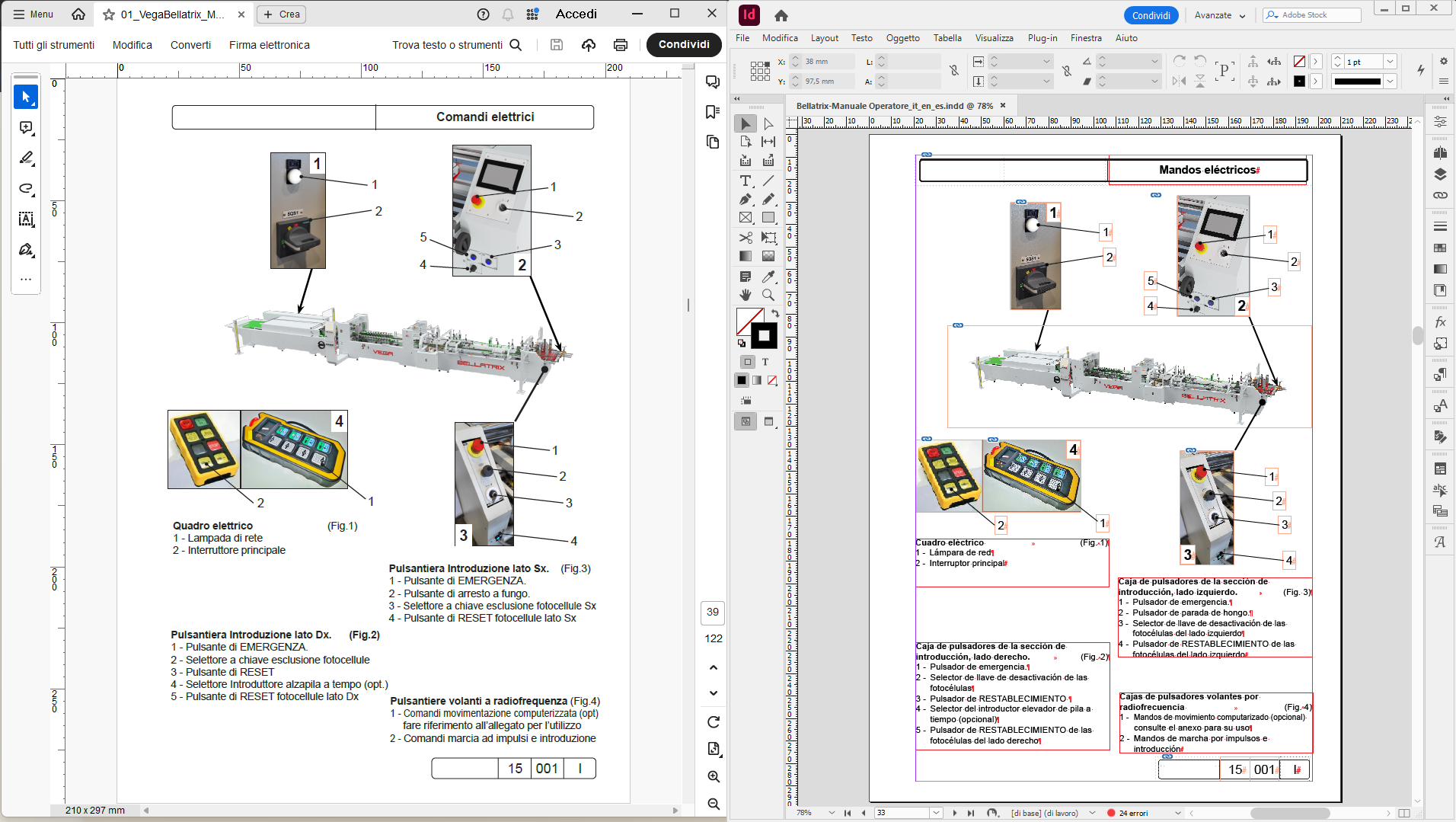The height and width of the screenshot is (822, 1456).
Task: Toggle formatting affects text
Action: (x=765, y=362)
